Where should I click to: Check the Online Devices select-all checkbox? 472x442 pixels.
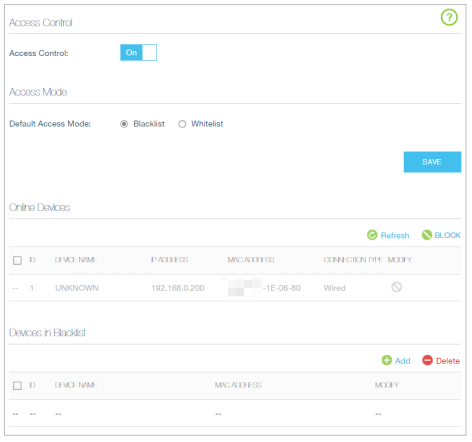(17, 260)
